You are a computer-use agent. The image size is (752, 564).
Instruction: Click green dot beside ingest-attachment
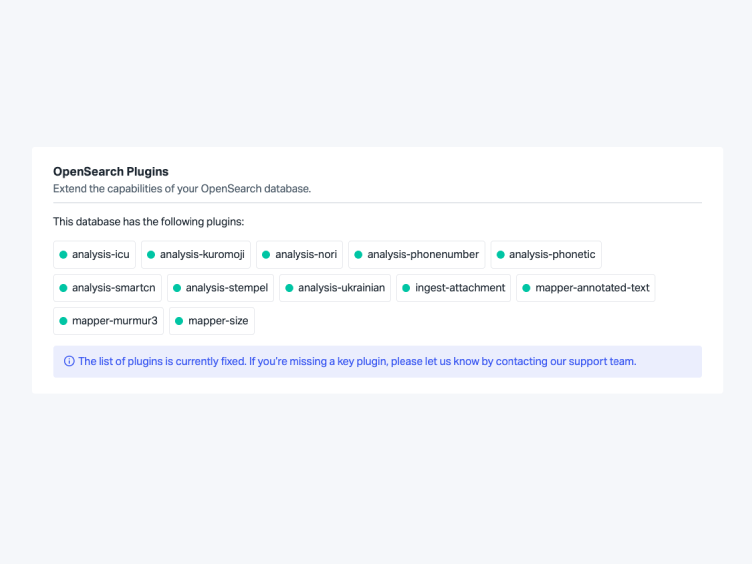406,288
